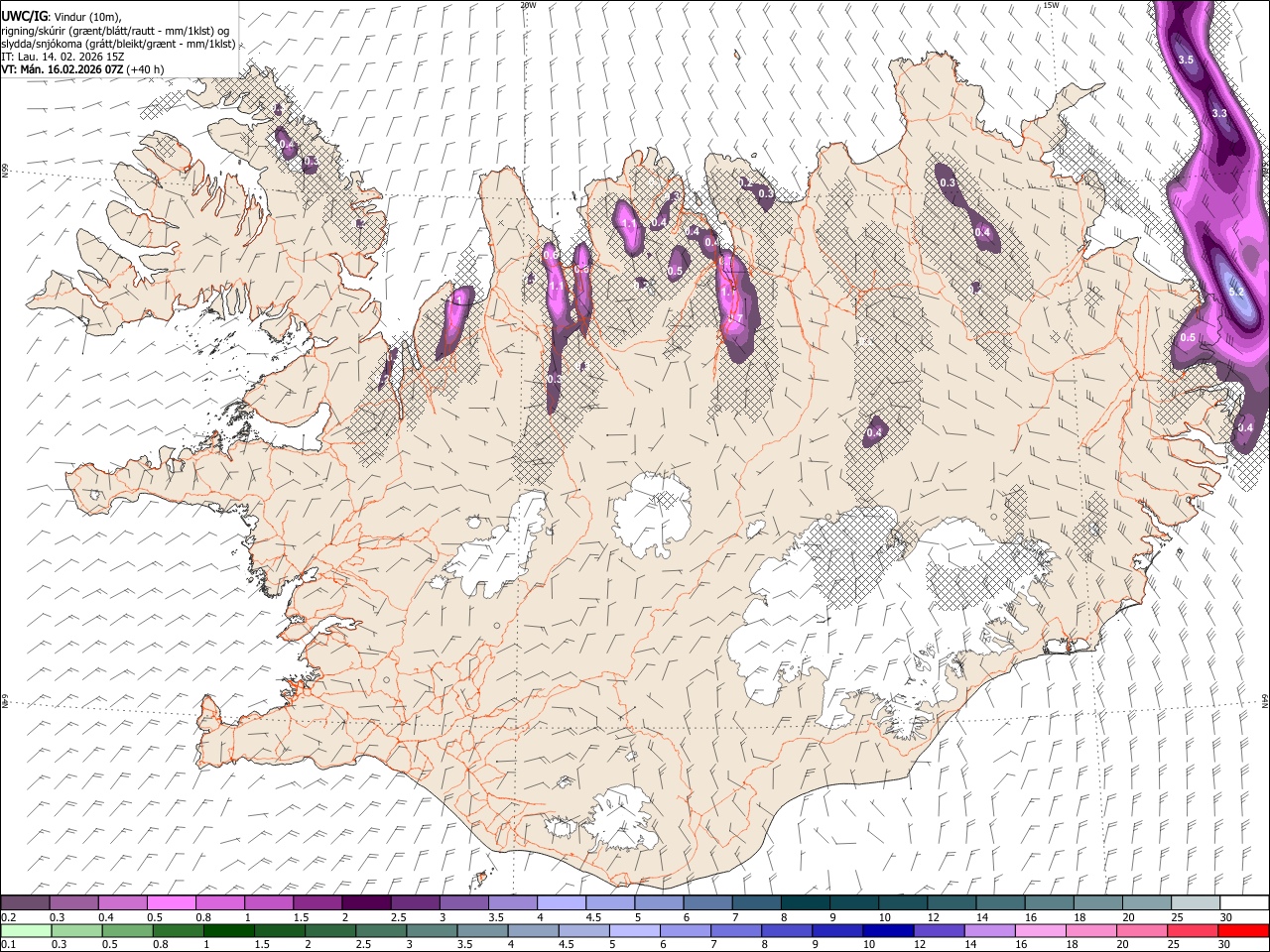Screen dimensions: 1270x952
Task: Click the 30 label on the rain scale
Action: coord(1223,945)
